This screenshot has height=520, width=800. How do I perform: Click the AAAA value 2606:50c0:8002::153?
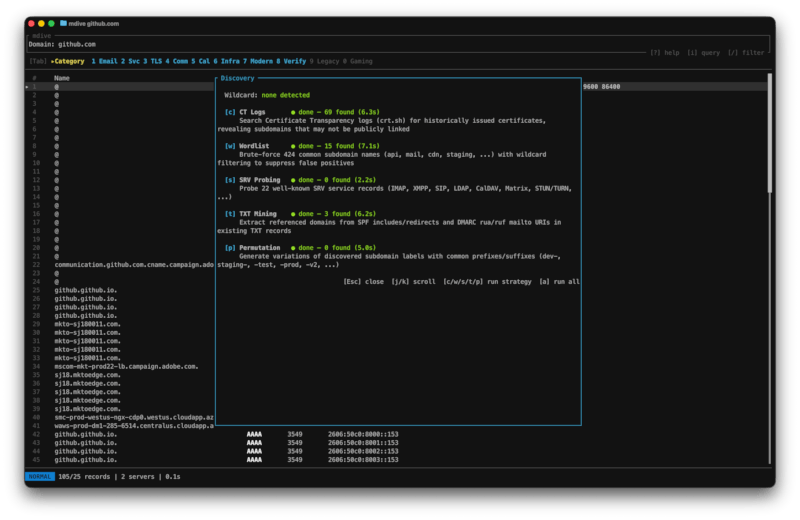[x=363, y=451]
